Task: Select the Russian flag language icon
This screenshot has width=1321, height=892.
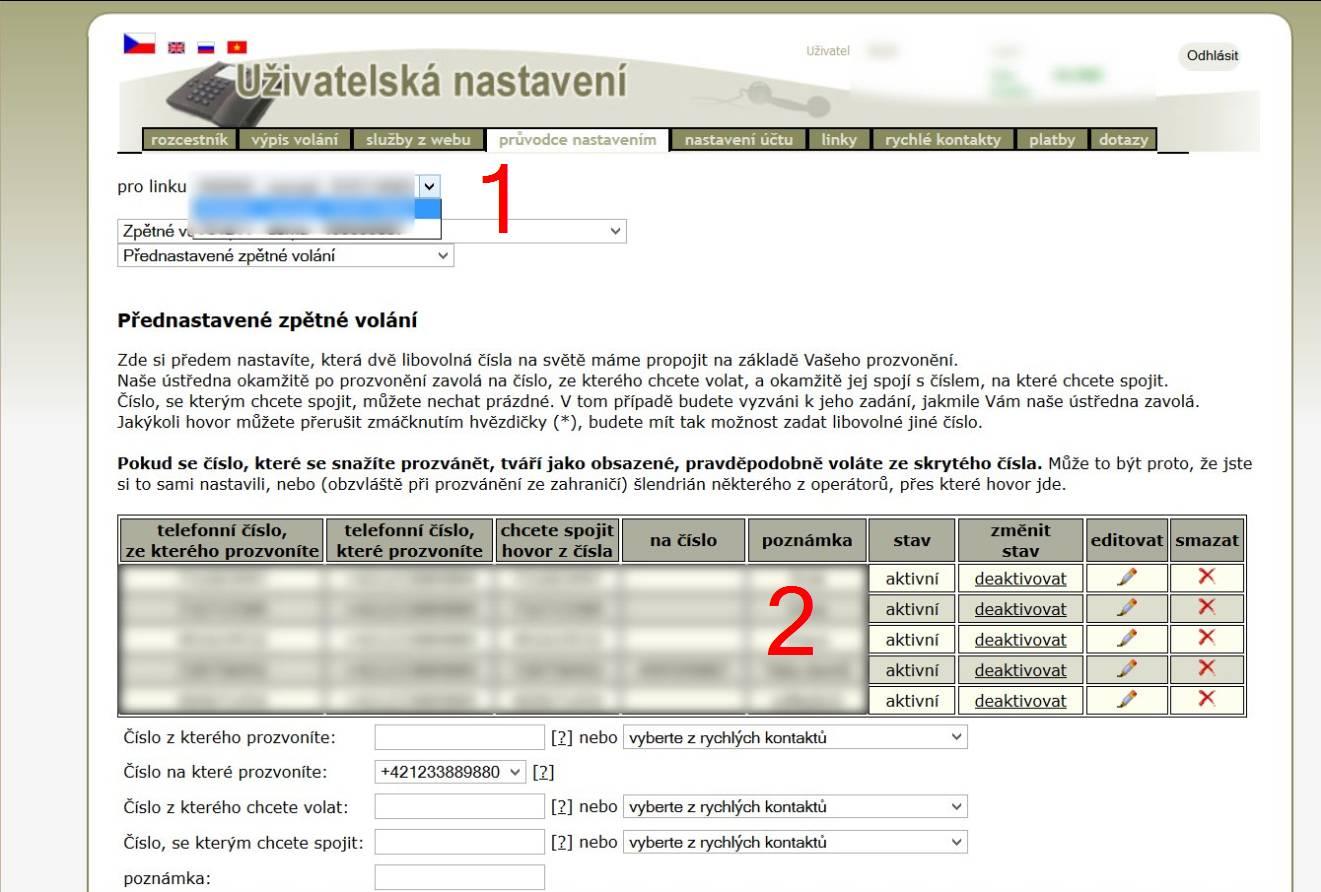Action: [x=206, y=47]
